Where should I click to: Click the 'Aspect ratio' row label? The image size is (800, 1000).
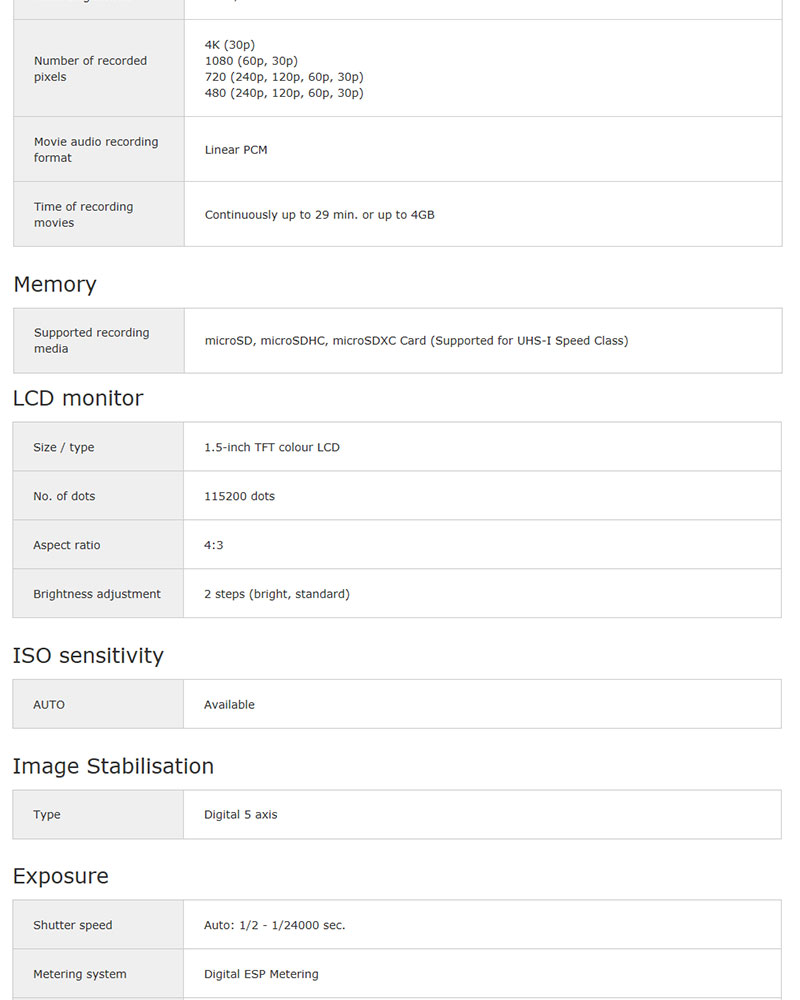click(x=67, y=545)
